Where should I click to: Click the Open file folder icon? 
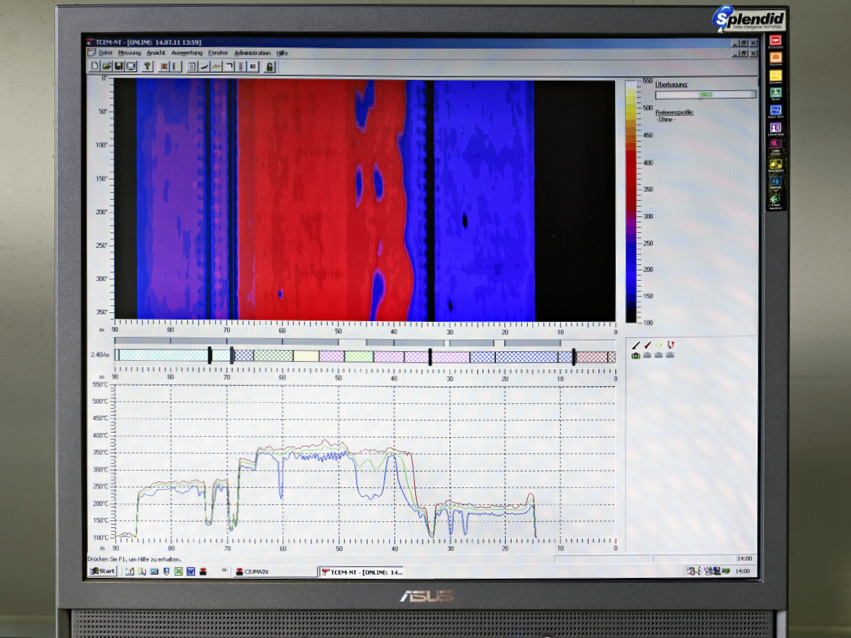[x=106, y=66]
